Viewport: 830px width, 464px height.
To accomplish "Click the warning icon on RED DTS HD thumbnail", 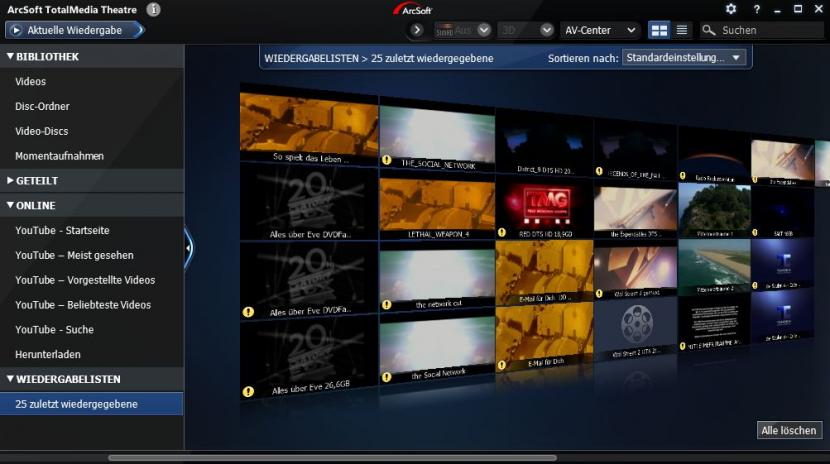I will [x=501, y=232].
